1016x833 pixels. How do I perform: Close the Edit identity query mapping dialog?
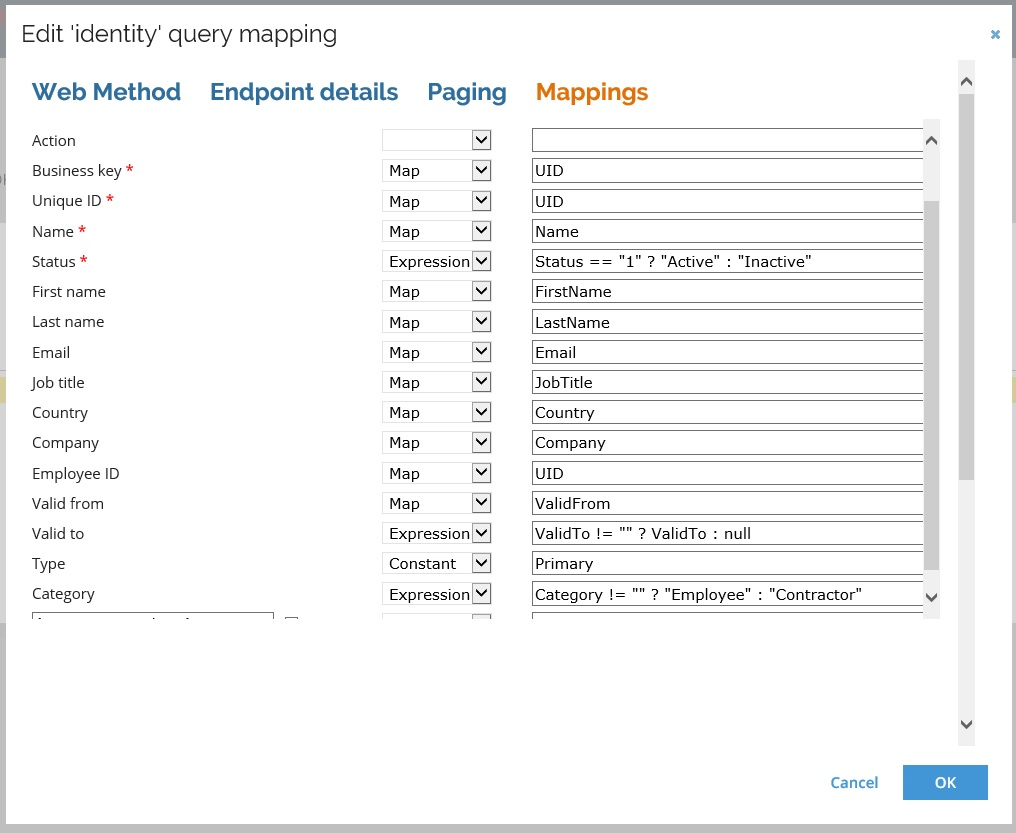995,34
